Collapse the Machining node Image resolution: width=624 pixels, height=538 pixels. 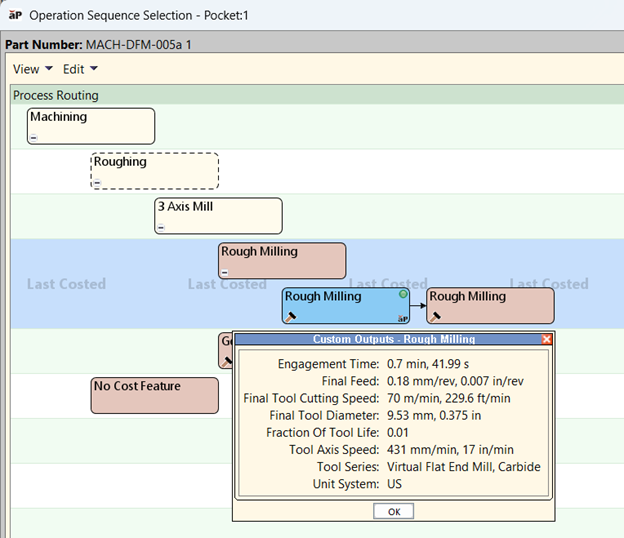(x=34, y=138)
